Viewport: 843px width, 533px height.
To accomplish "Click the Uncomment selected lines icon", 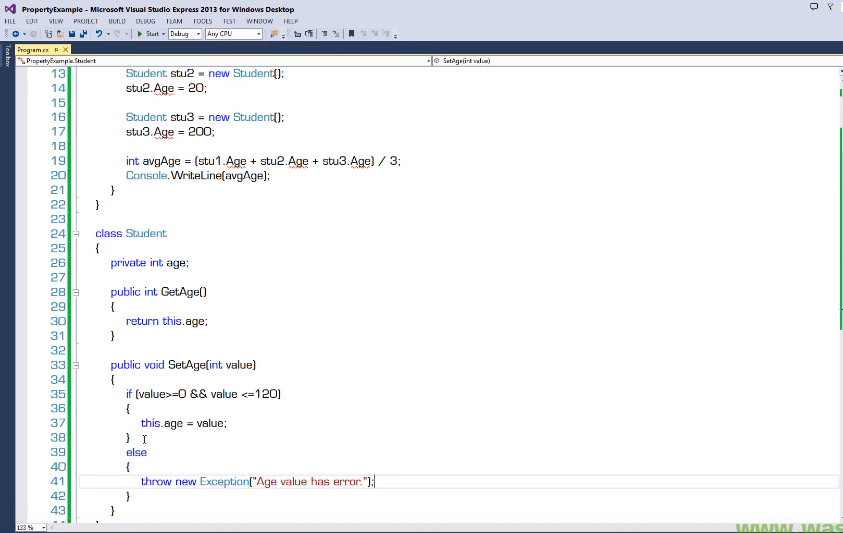I will [x=336, y=34].
